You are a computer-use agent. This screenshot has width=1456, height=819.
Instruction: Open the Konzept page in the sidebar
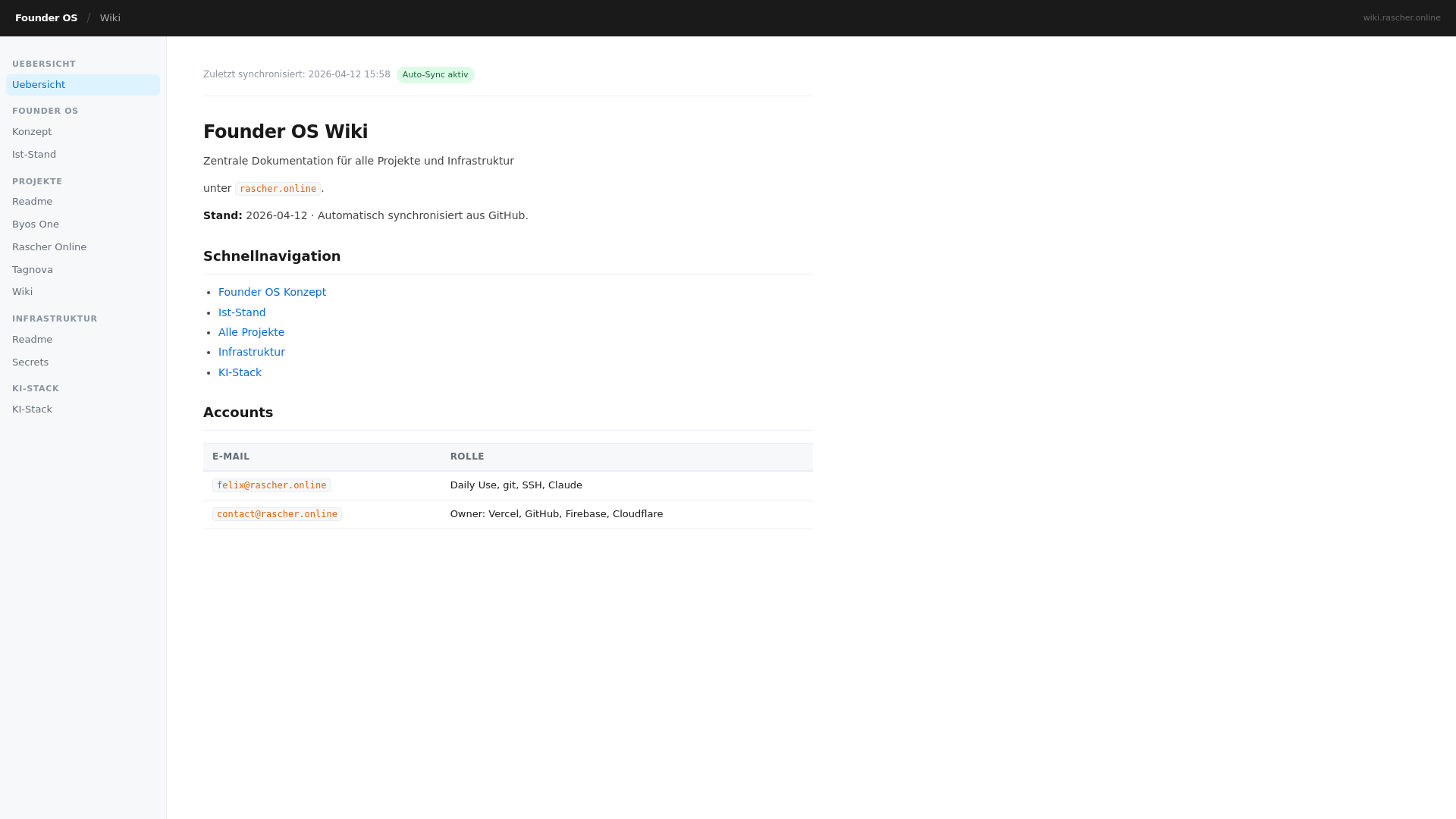tap(83, 132)
